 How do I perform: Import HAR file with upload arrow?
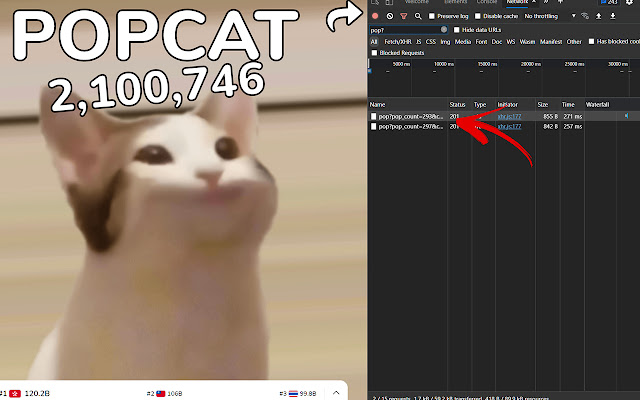[599, 16]
